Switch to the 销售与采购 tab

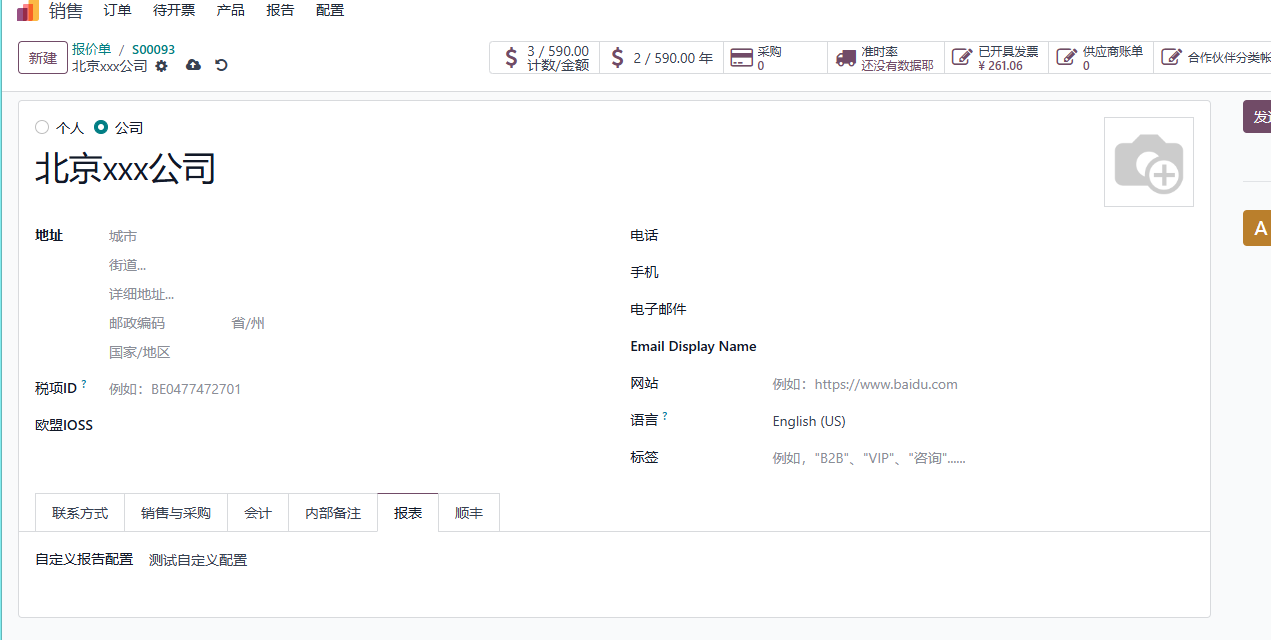point(176,513)
